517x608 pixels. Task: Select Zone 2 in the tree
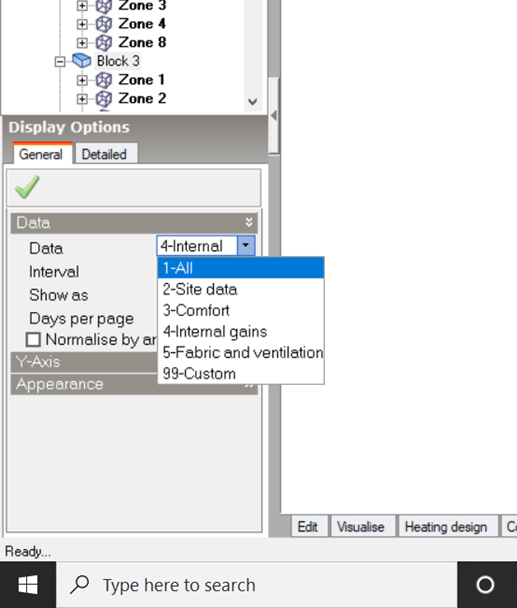(x=142, y=99)
